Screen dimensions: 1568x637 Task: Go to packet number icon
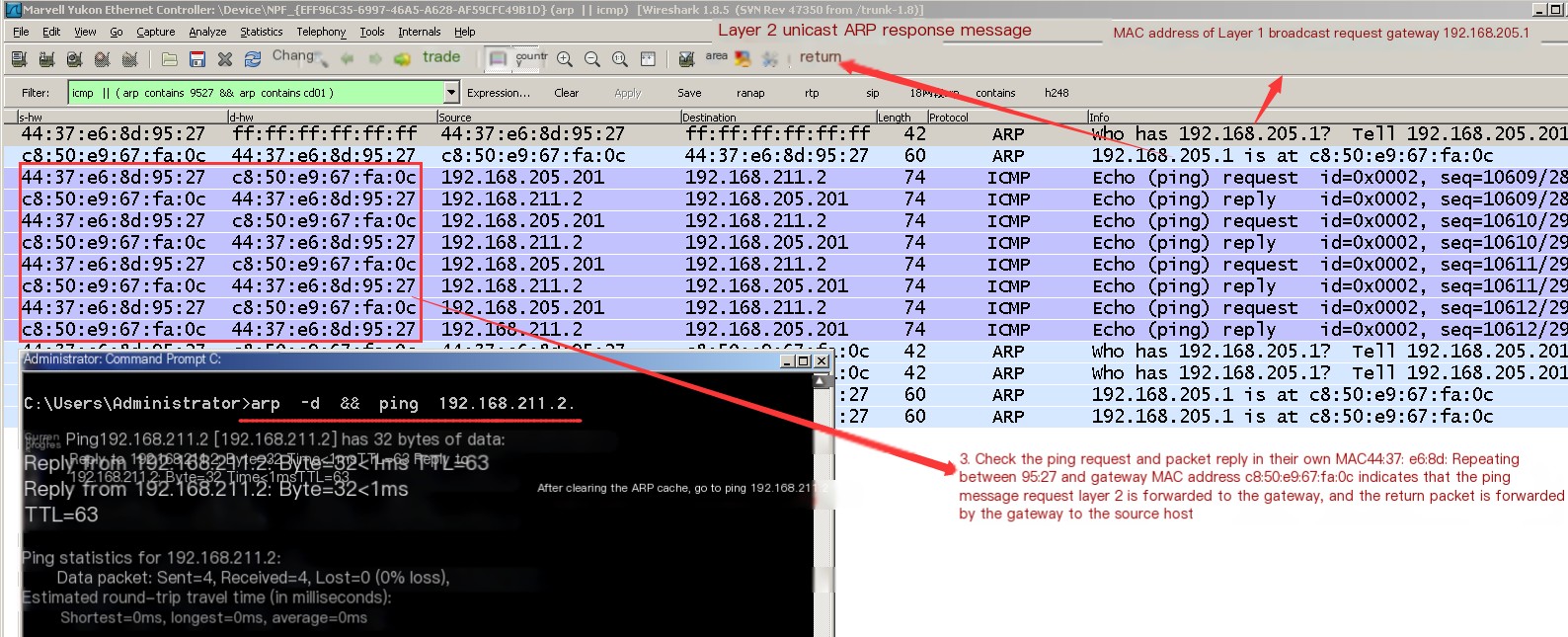tap(403, 59)
